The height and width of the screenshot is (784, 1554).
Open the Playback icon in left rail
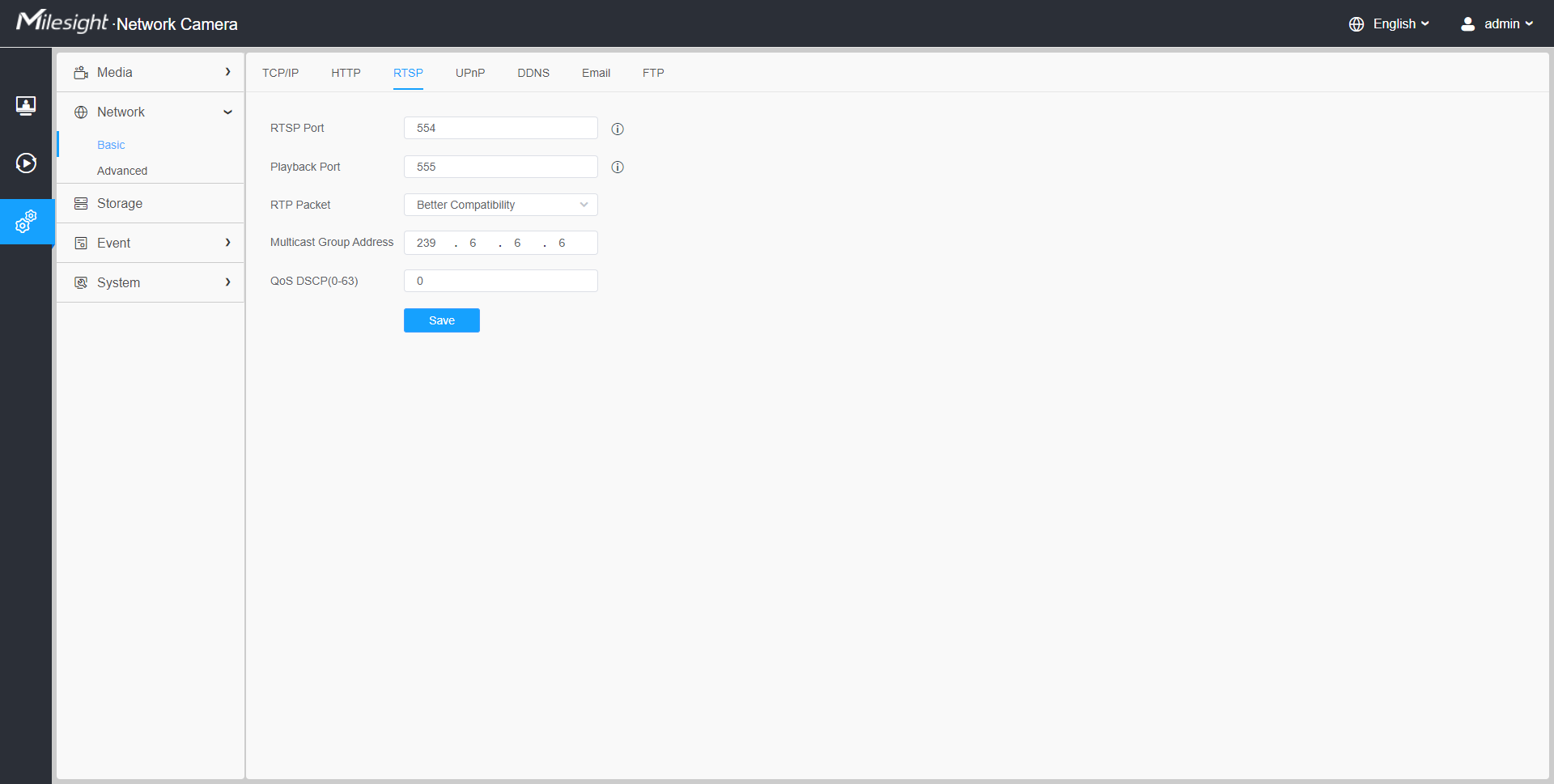click(26, 163)
